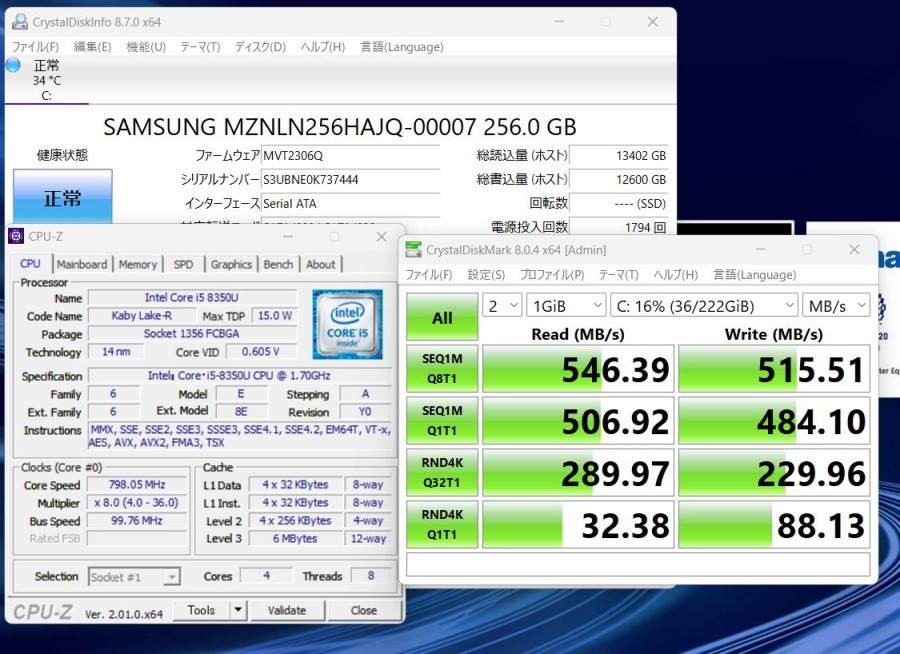Click the CPU-Z title bar icon
Screen dimensions: 900x654
[16, 237]
